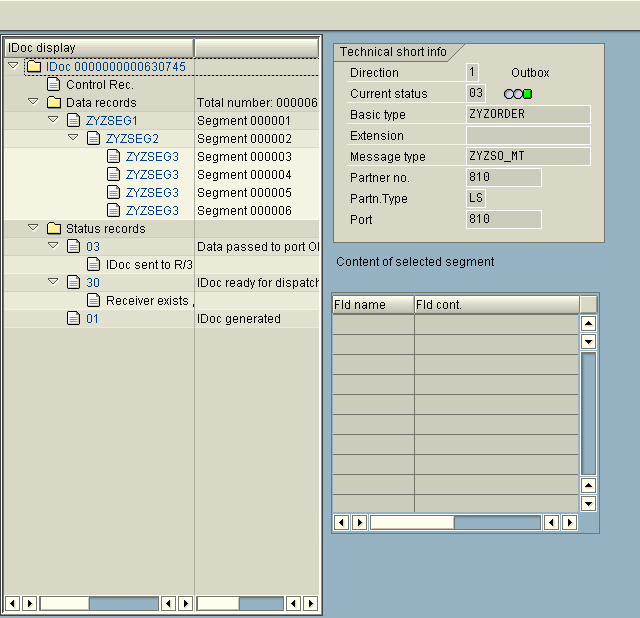
Task: Click the IDoc 0000000000630745 folder icon
Action: click(33, 67)
